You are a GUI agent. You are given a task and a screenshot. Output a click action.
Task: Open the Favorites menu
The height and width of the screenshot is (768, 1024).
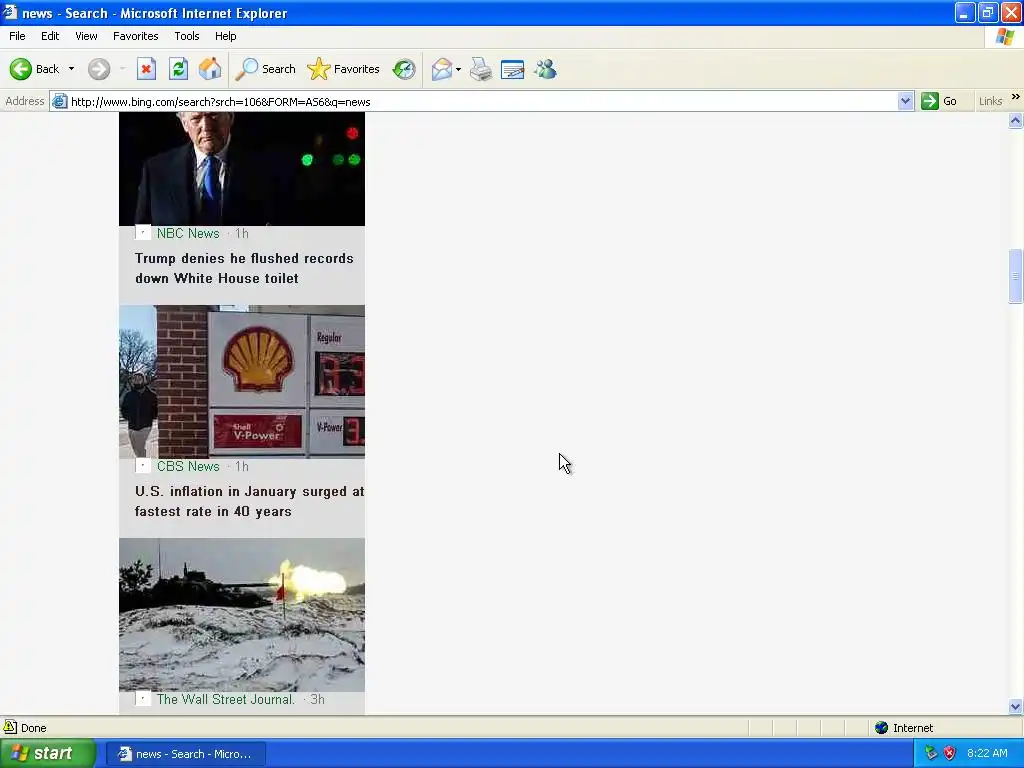[x=136, y=36]
